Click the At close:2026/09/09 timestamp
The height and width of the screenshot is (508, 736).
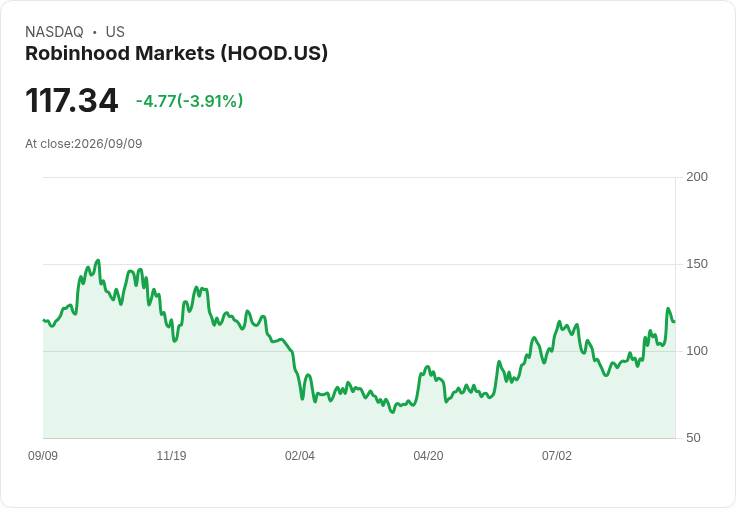coord(84,144)
